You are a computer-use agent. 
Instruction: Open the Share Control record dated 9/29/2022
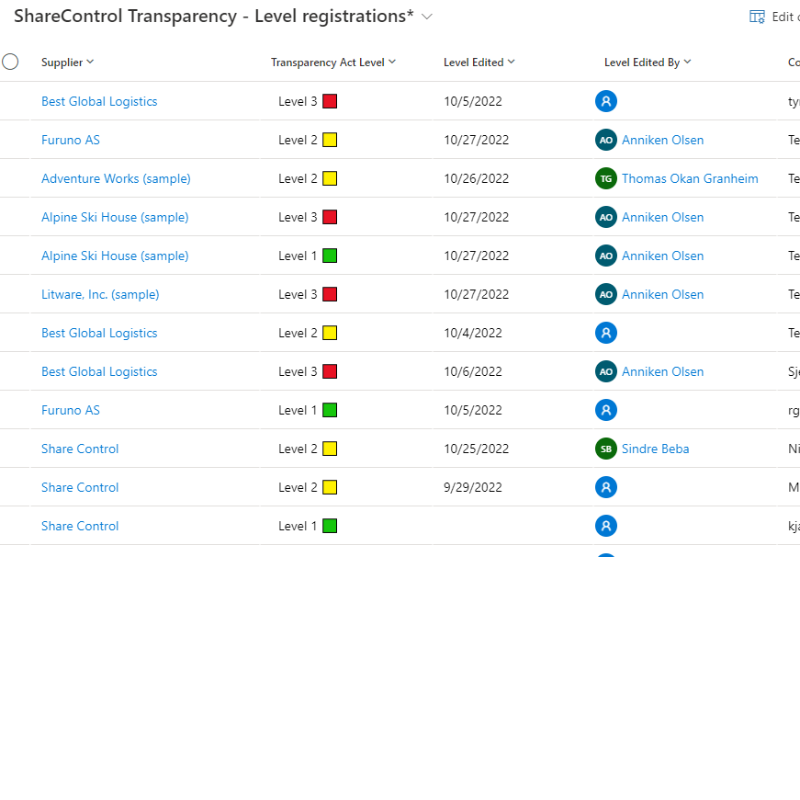point(80,487)
